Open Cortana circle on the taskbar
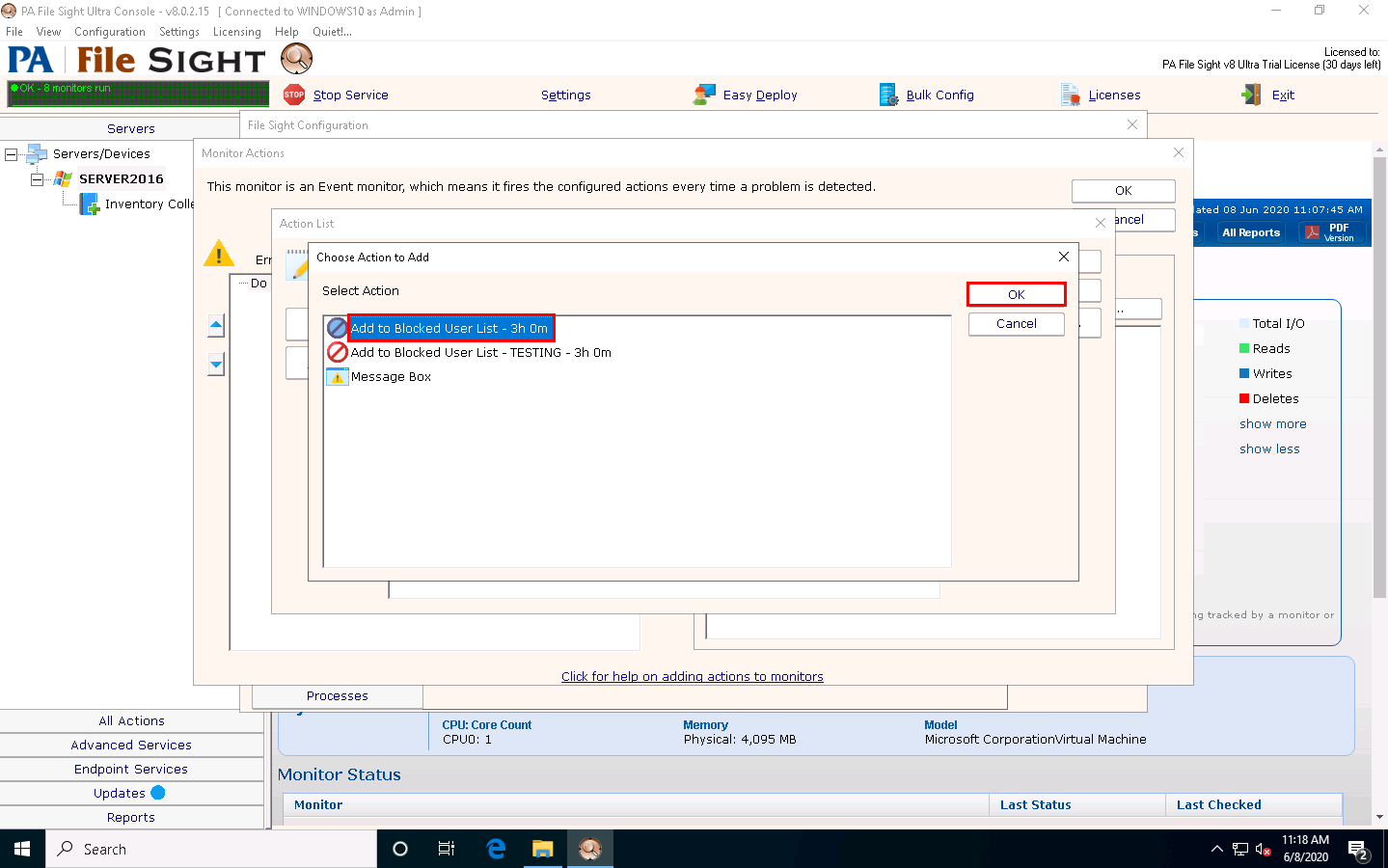Screen dimensions: 1388x868 pos(400,849)
